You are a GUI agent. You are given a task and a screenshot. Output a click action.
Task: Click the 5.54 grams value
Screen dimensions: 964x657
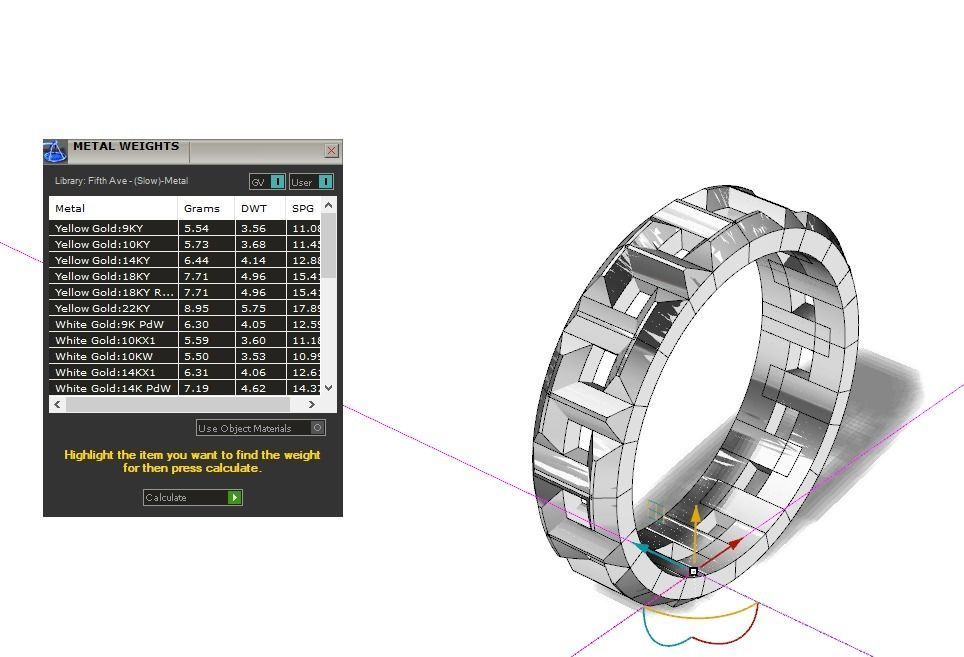coord(196,228)
